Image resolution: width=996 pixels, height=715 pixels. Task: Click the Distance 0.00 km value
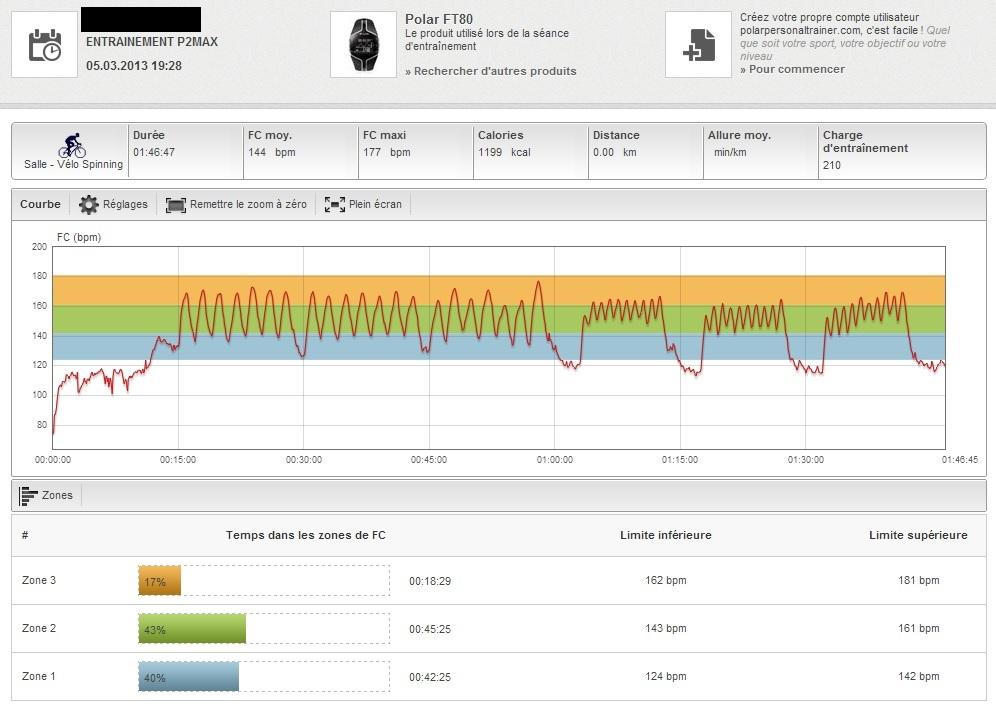coord(614,152)
